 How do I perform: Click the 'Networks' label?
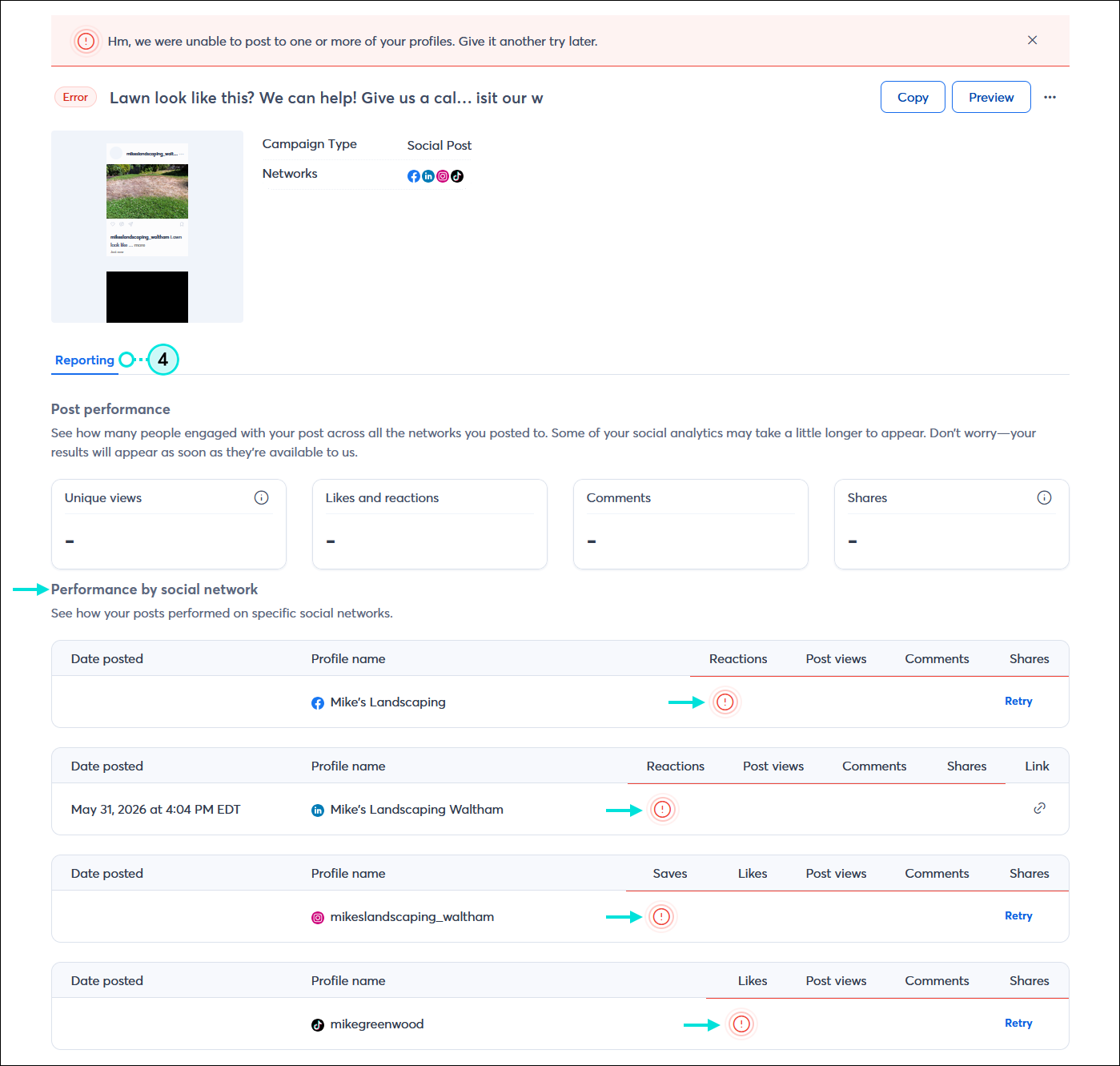[x=290, y=174]
